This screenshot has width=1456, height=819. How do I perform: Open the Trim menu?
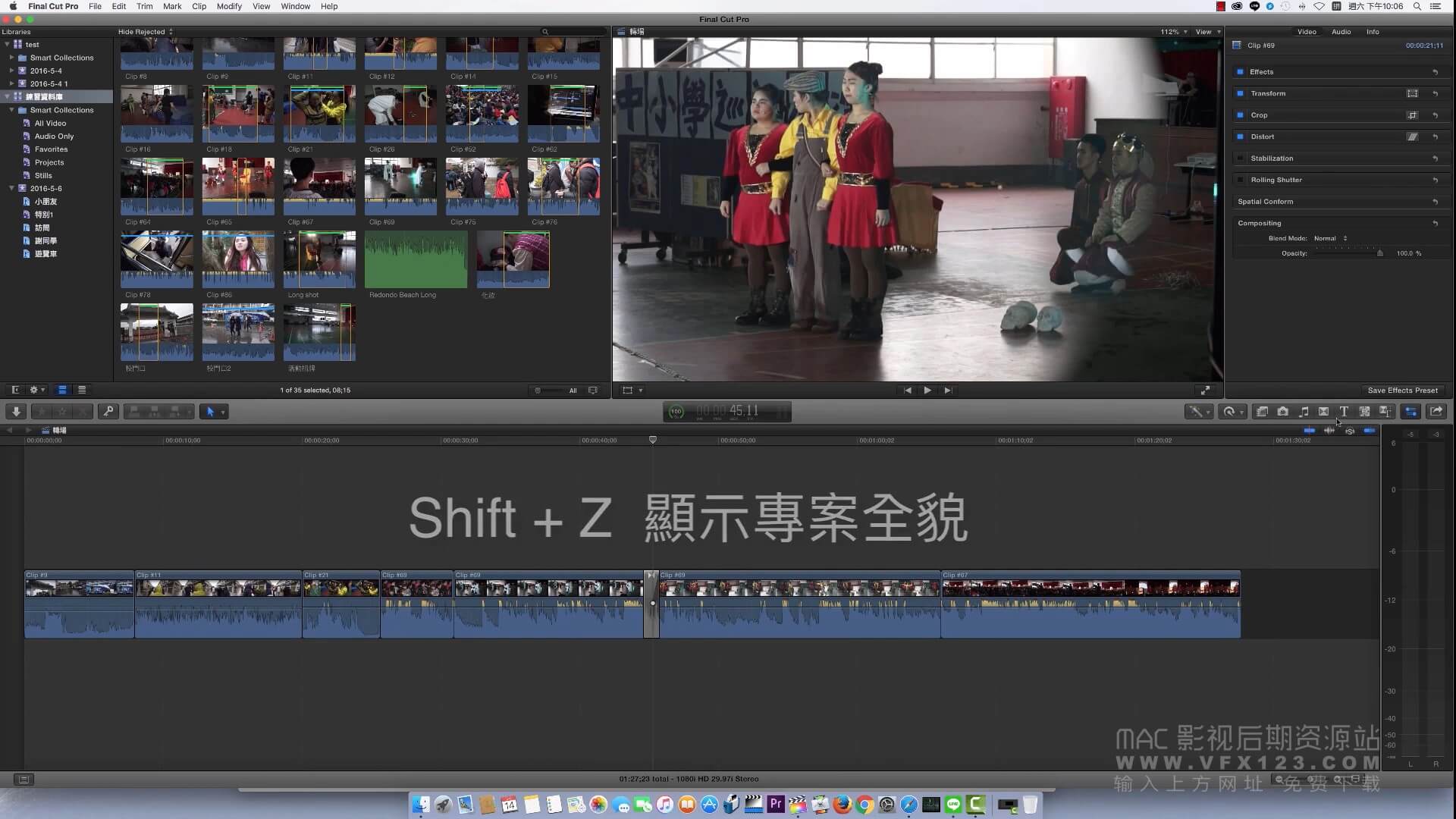click(144, 6)
